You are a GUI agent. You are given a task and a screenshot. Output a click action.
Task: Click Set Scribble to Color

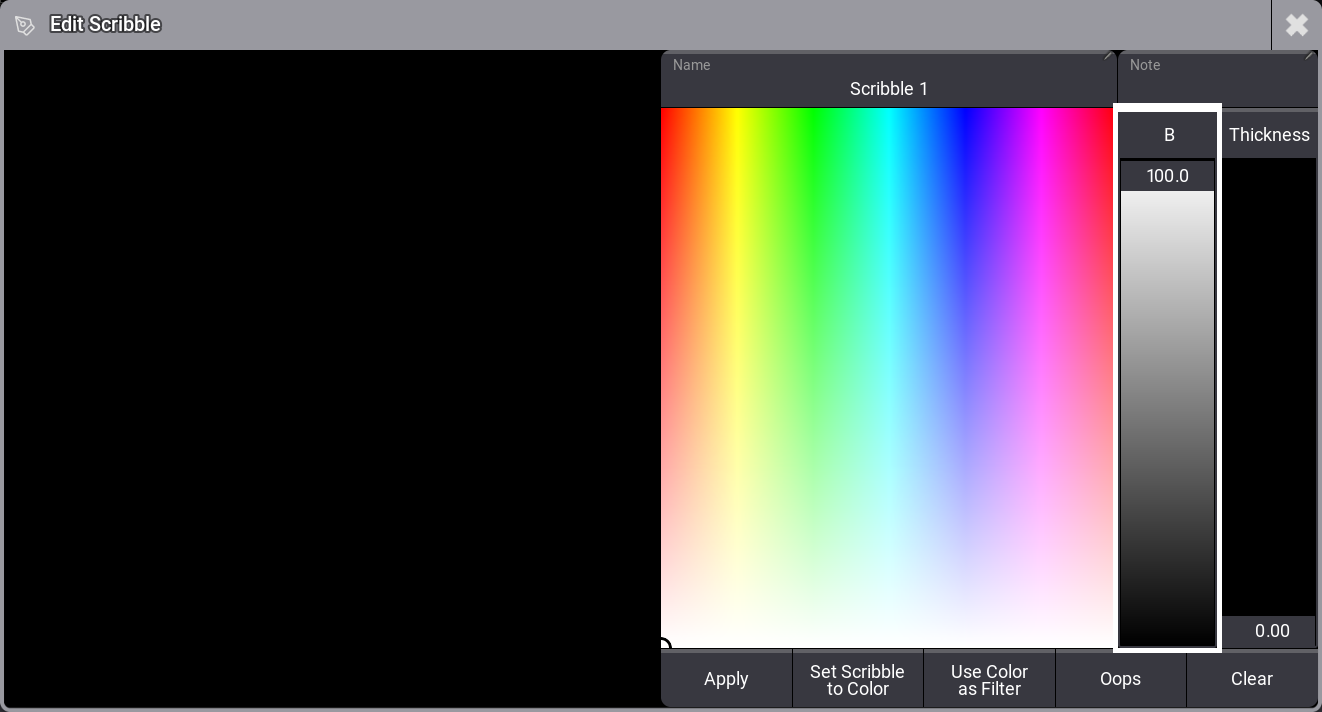857,680
